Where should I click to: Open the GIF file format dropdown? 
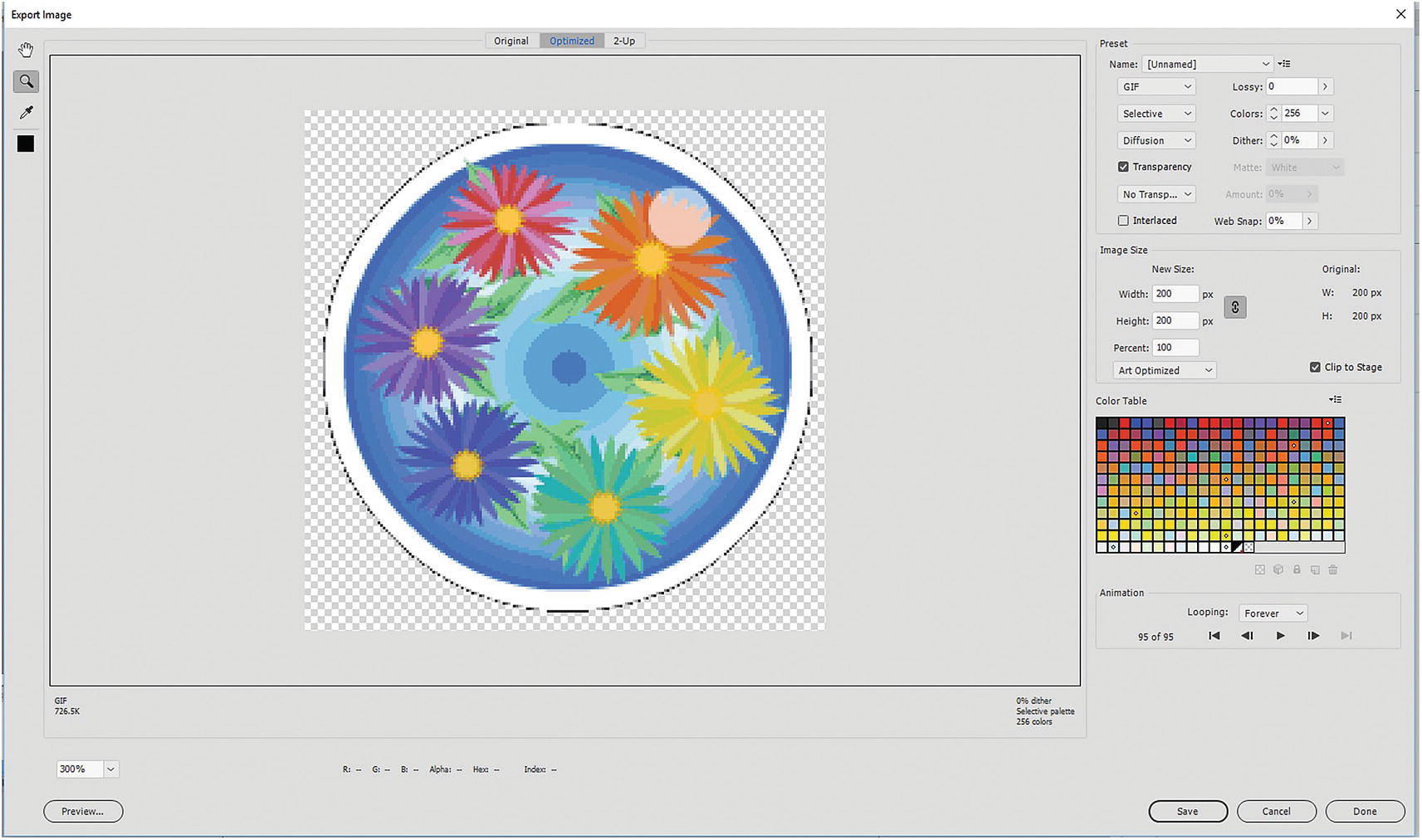pos(1156,87)
